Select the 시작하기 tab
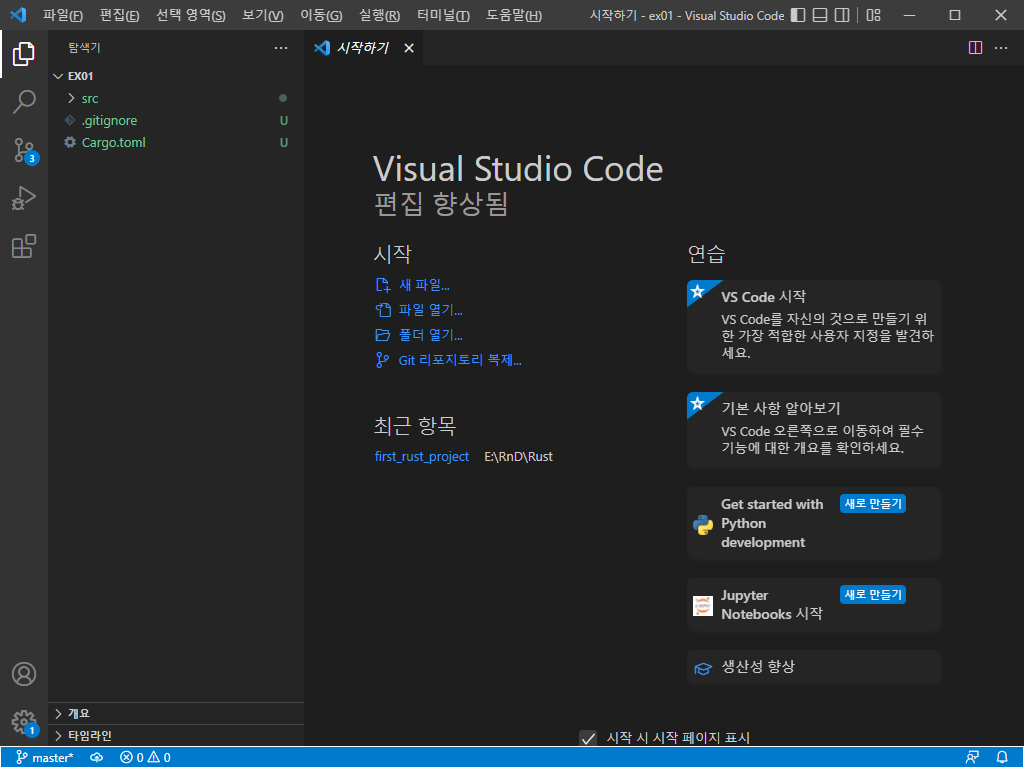The width and height of the screenshot is (1024, 768). pyautogui.click(x=363, y=48)
